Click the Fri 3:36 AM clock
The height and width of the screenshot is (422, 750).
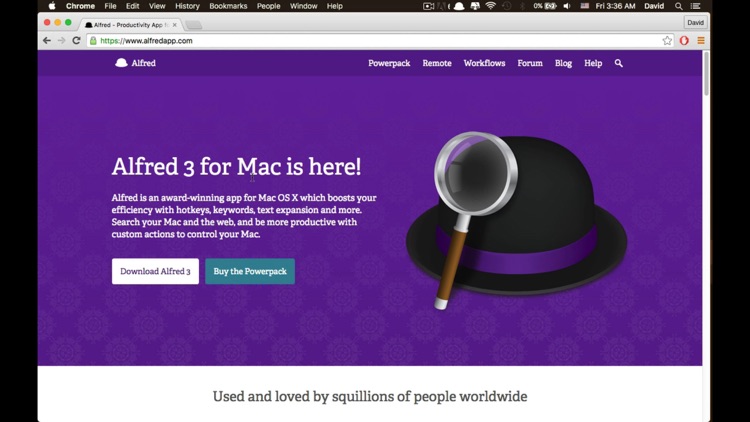(615, 6)
